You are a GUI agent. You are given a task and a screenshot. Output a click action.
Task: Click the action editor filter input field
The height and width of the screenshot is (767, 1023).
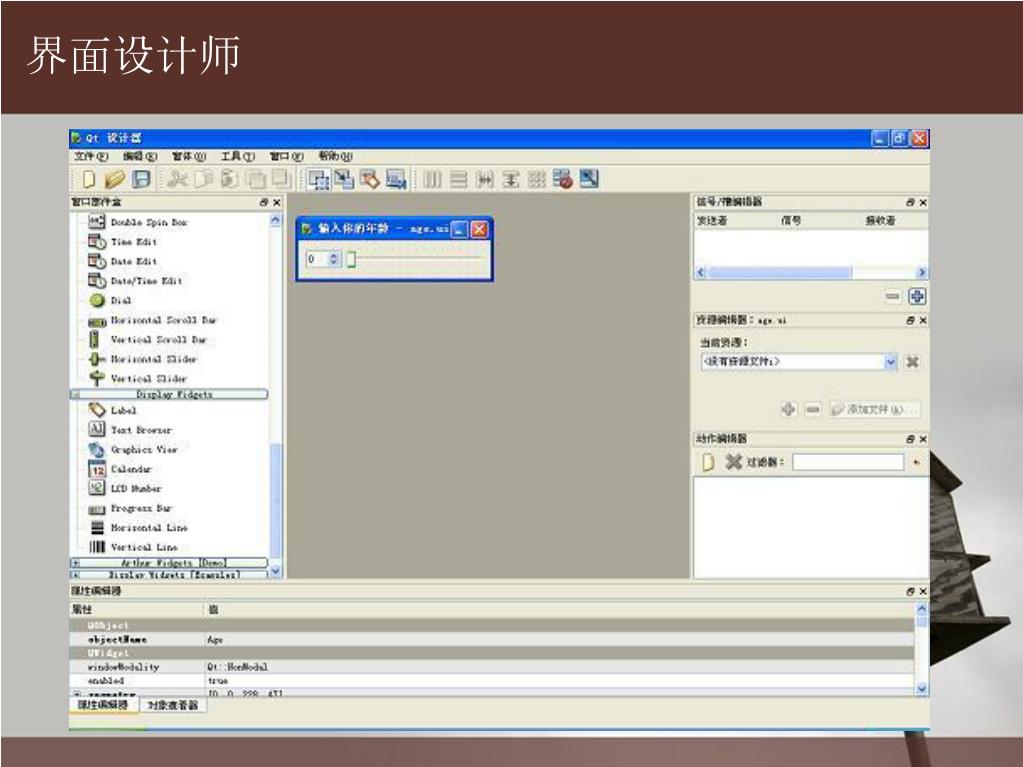tap(848, 462)
